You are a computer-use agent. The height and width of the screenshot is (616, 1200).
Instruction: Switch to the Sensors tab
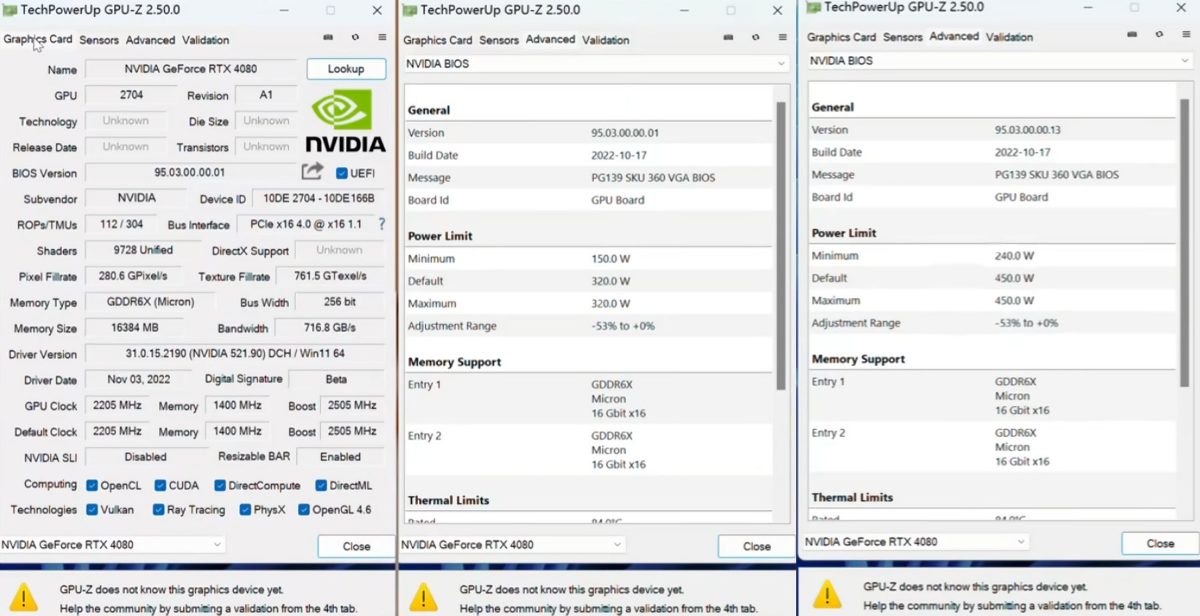pyautogui.click(x=99, y=40)
